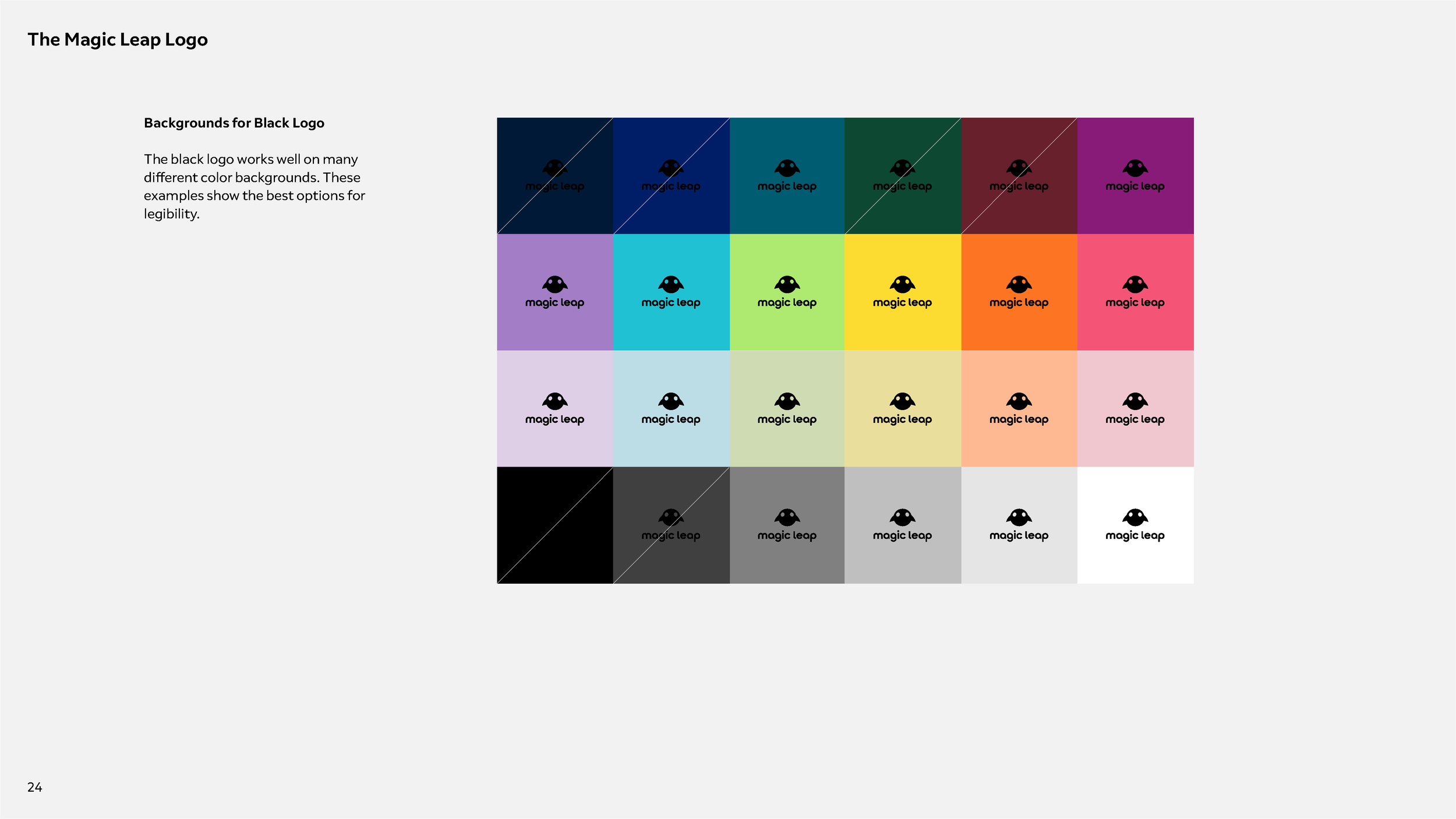This screenshot has width=1456, height=819.
Task: Select the Backgrounds for Black Logo subtitle
Action: tap(234, 123)
